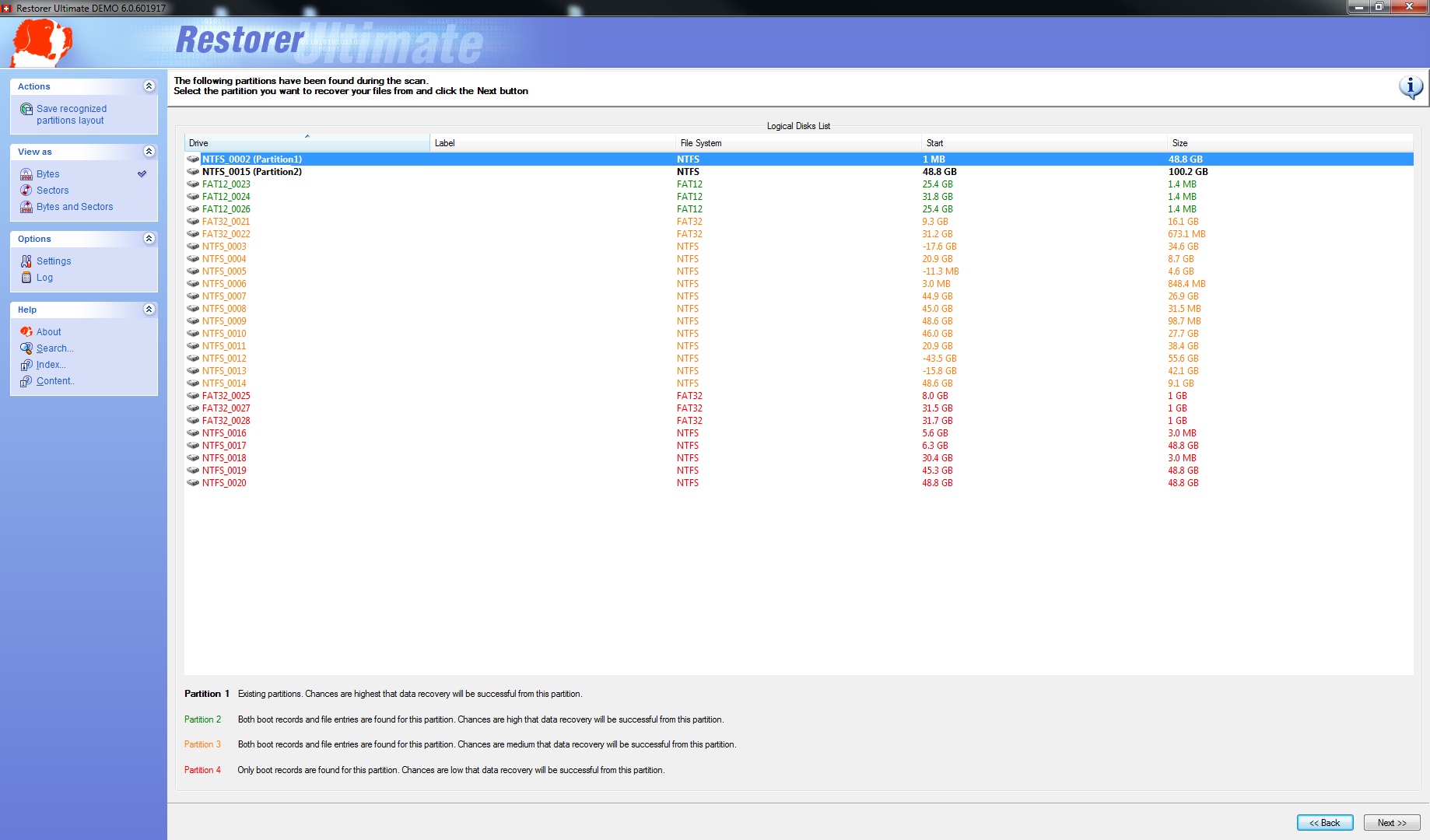The width and height of the screenshot is (1430, 840).
Task: Select the NTFS_0006 partition row
Action: coord(799,284)
